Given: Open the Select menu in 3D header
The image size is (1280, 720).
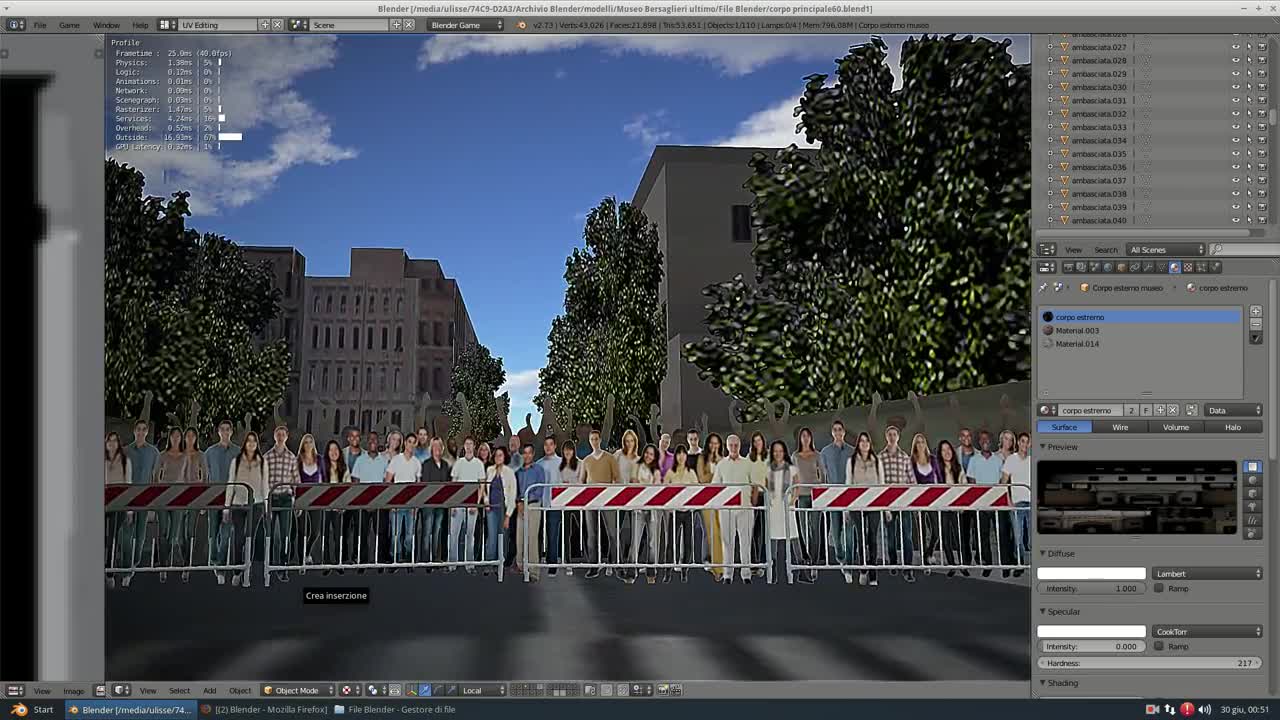Looking at the screenshot, I should click(179, 690).
